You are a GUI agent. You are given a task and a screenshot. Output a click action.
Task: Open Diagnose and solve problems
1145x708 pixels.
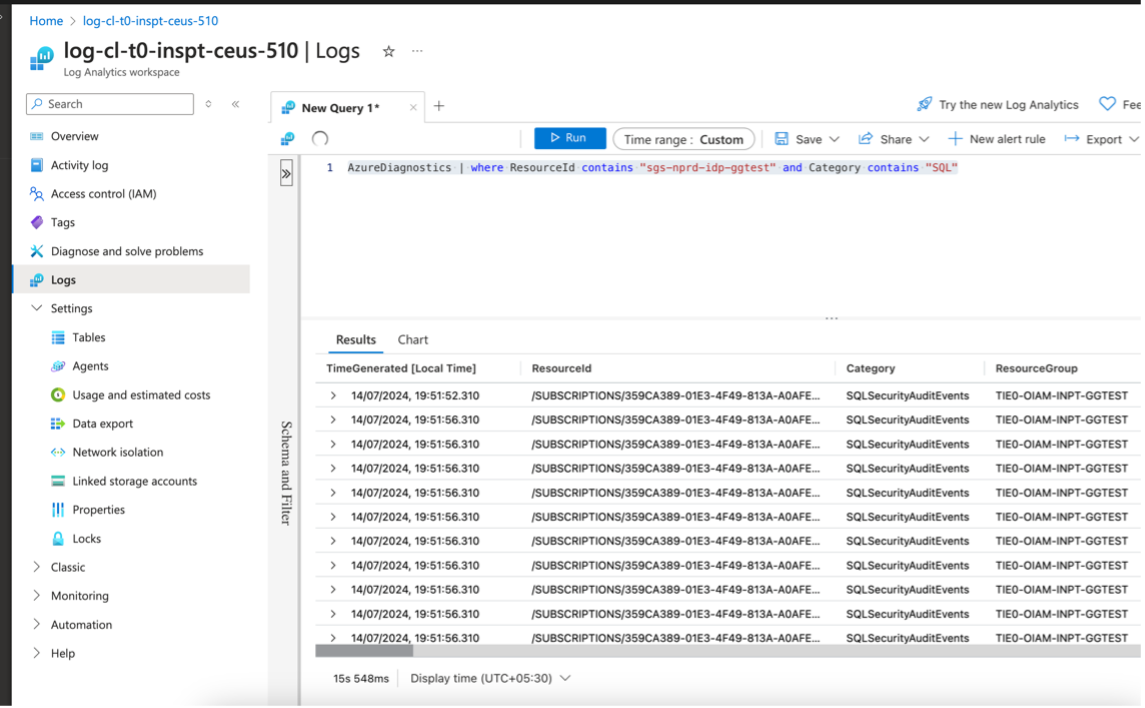click(126, 251)
